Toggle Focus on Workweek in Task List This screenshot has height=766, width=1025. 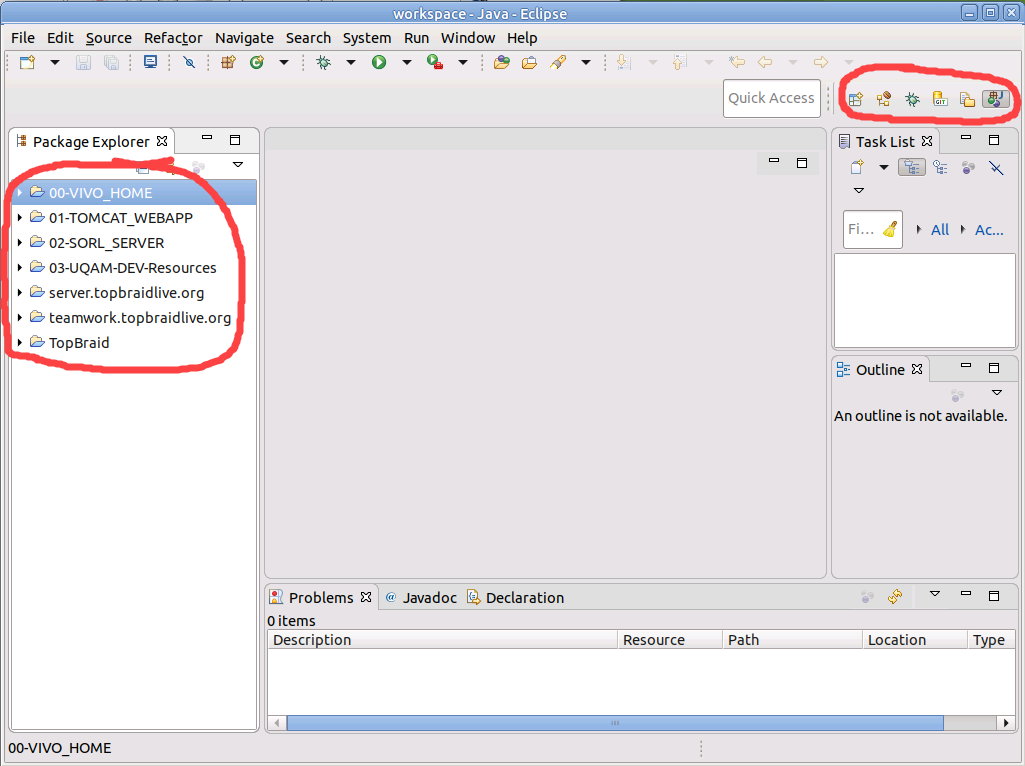pyautogui.click(x=968, y=168)
